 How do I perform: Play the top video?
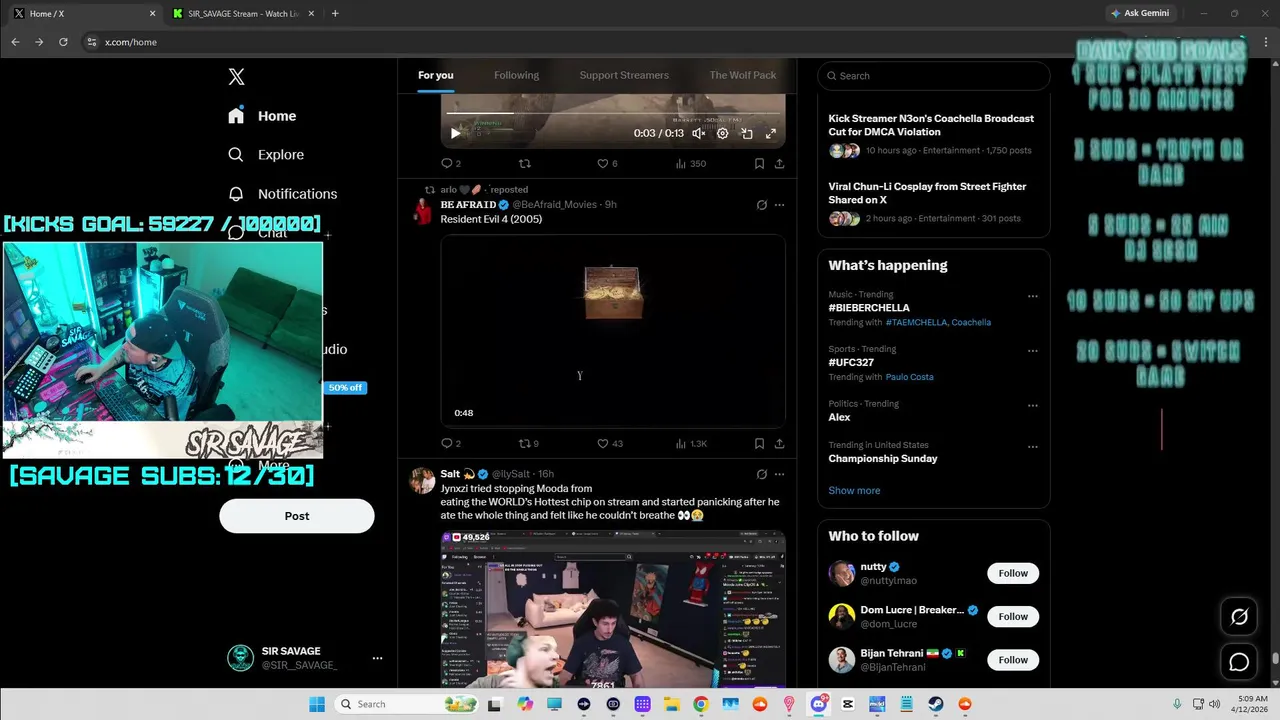(455, 133)
